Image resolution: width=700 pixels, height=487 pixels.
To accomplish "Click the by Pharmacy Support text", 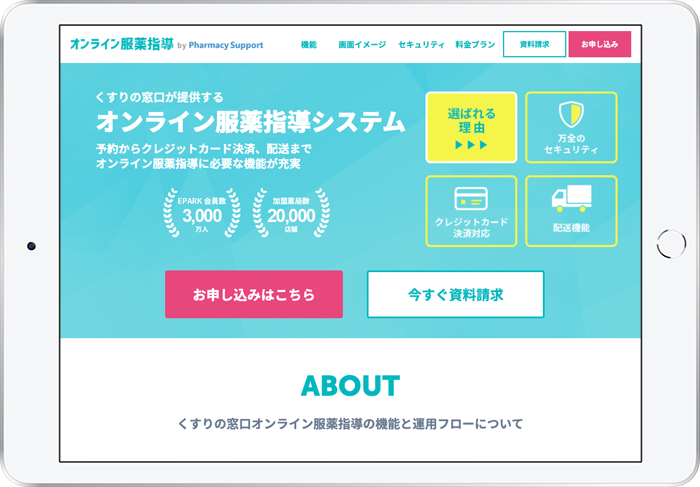I will click(220, 45).
